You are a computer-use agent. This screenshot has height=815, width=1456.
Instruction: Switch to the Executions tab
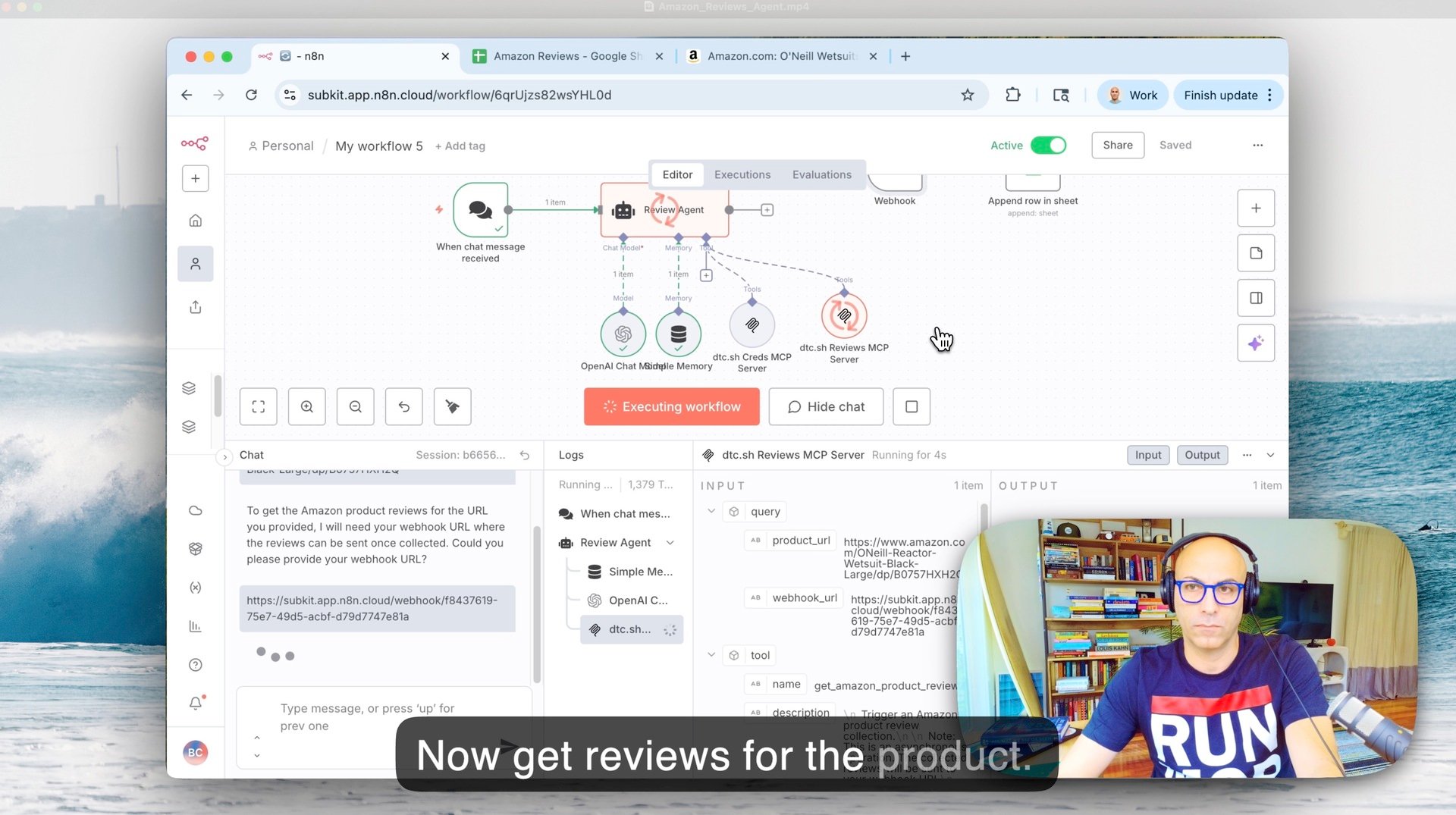click(x=742, y=174)
